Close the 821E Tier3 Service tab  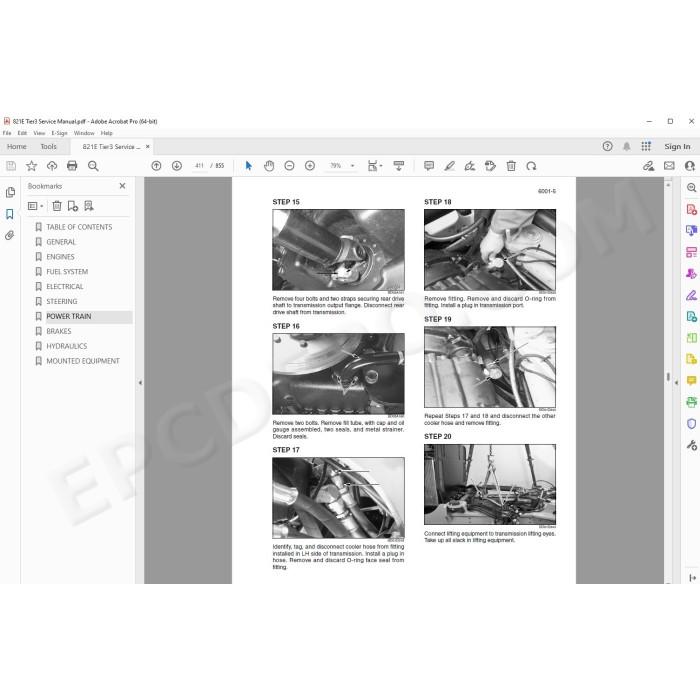[147, 146]
